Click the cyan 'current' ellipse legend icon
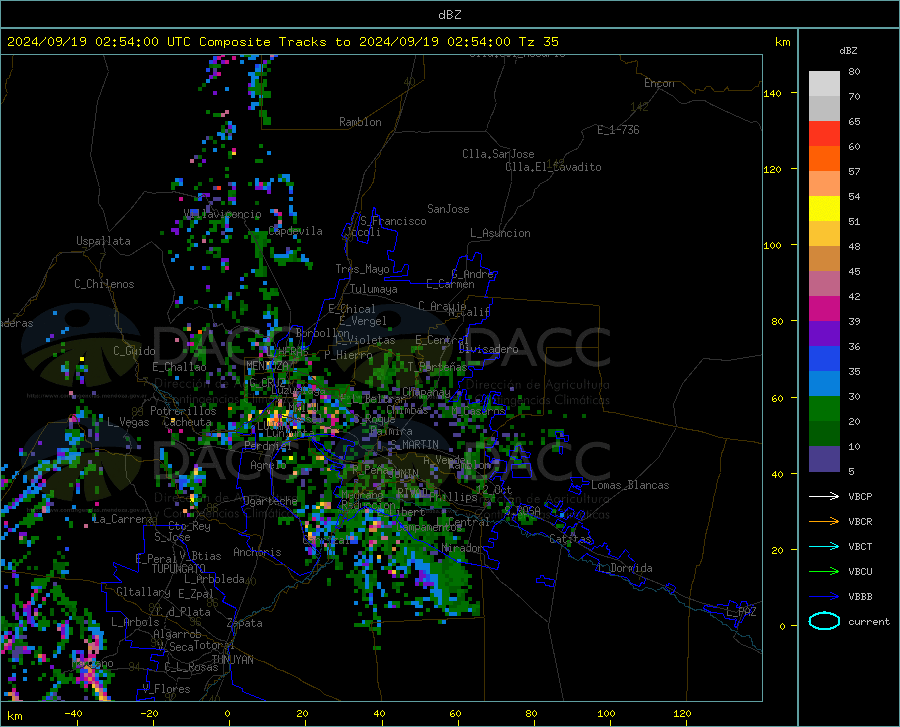Screen dimensions: 900x727 pos(824,621)
